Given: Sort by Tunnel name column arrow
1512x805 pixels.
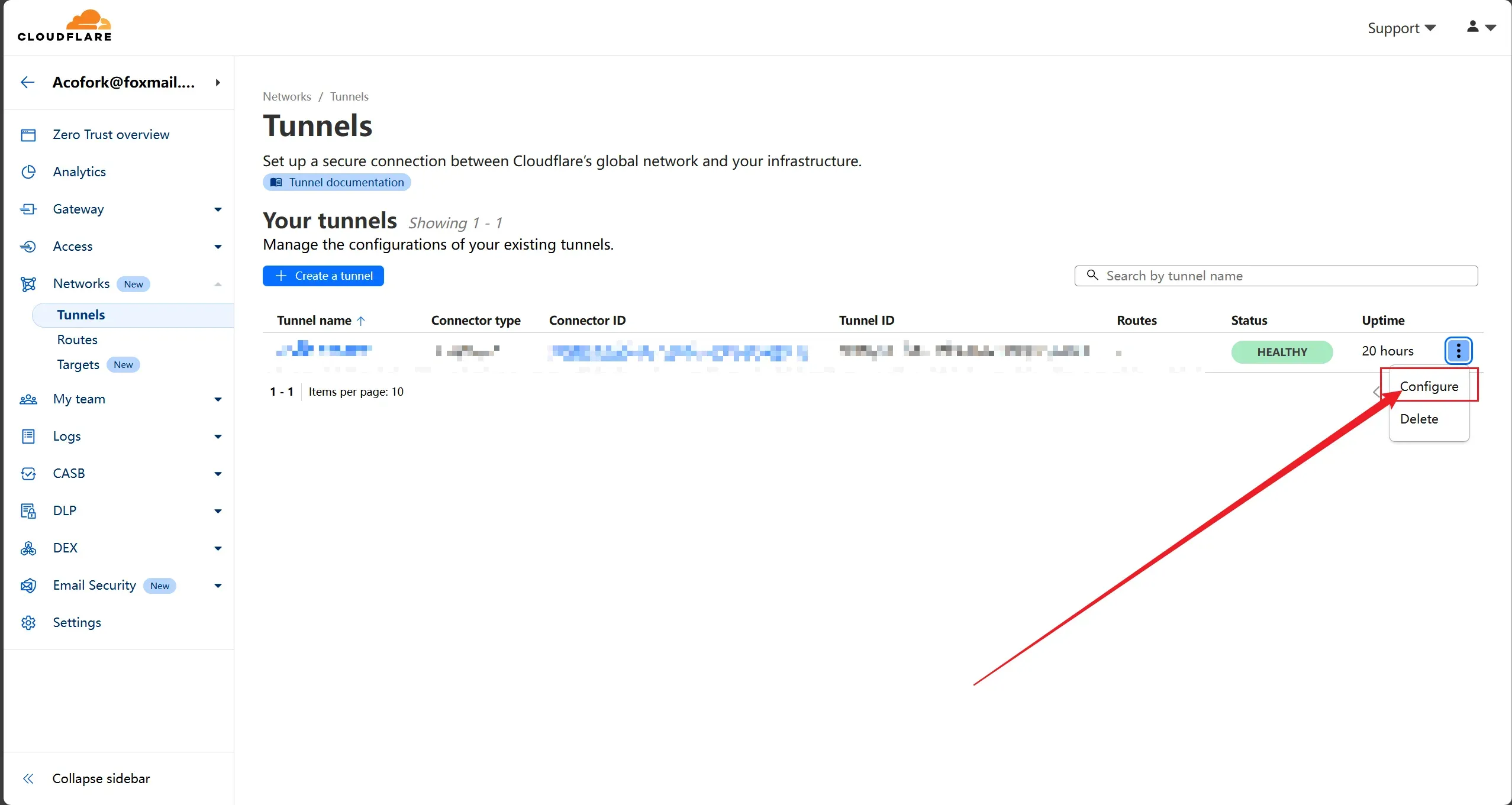Looking at the screenshot, I should pos(361,321).
